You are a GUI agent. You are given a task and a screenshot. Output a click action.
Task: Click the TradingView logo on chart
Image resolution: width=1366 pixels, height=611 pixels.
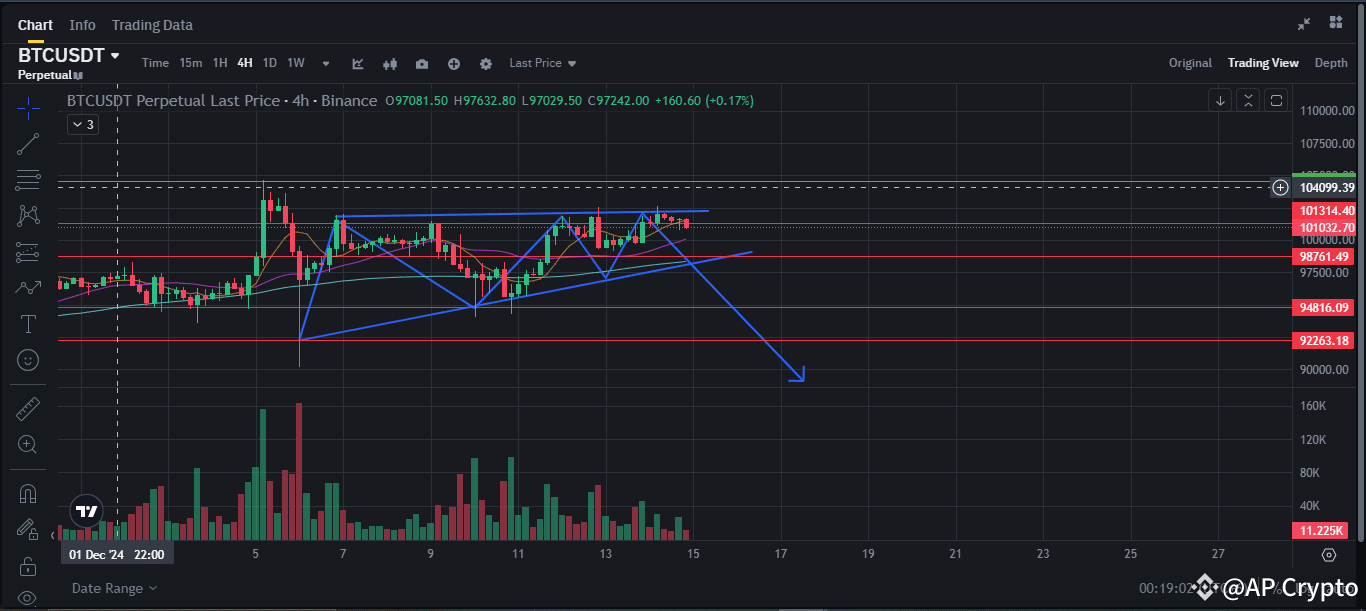coord(87,511)
